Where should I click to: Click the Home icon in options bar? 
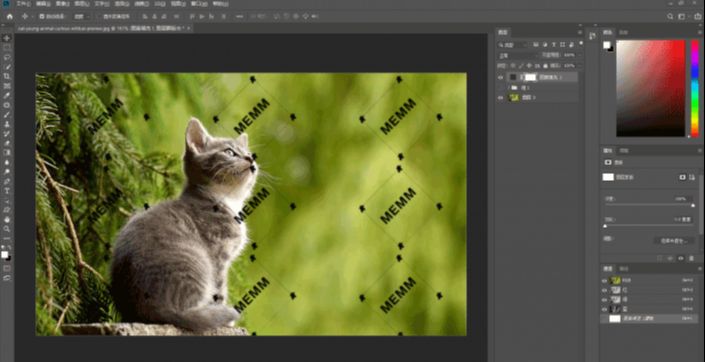[9, 17]
